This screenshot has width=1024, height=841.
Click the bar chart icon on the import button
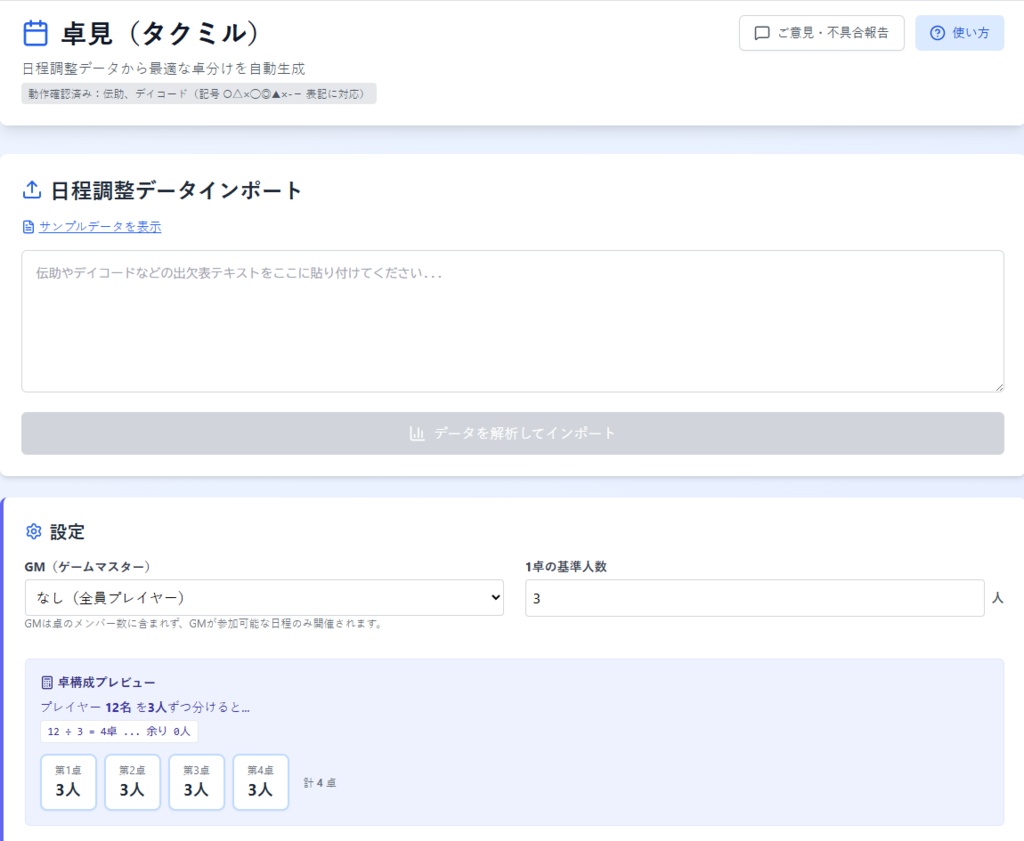coord(418,433)
